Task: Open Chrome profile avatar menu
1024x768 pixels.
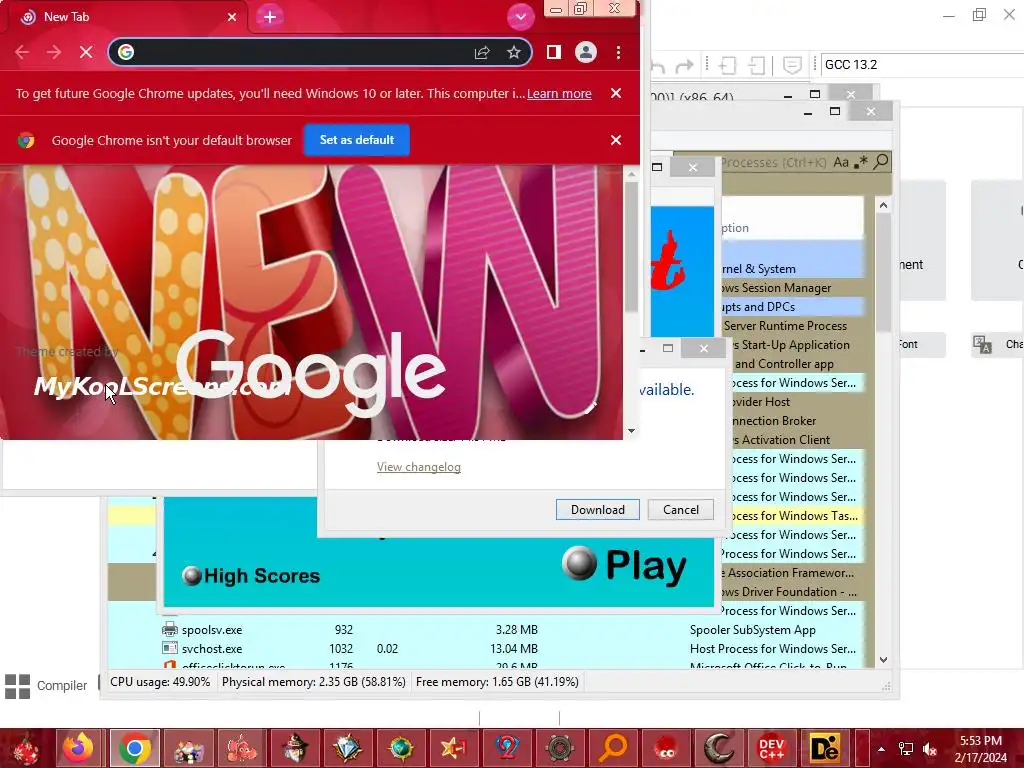Action: click(x=586, y=52)
